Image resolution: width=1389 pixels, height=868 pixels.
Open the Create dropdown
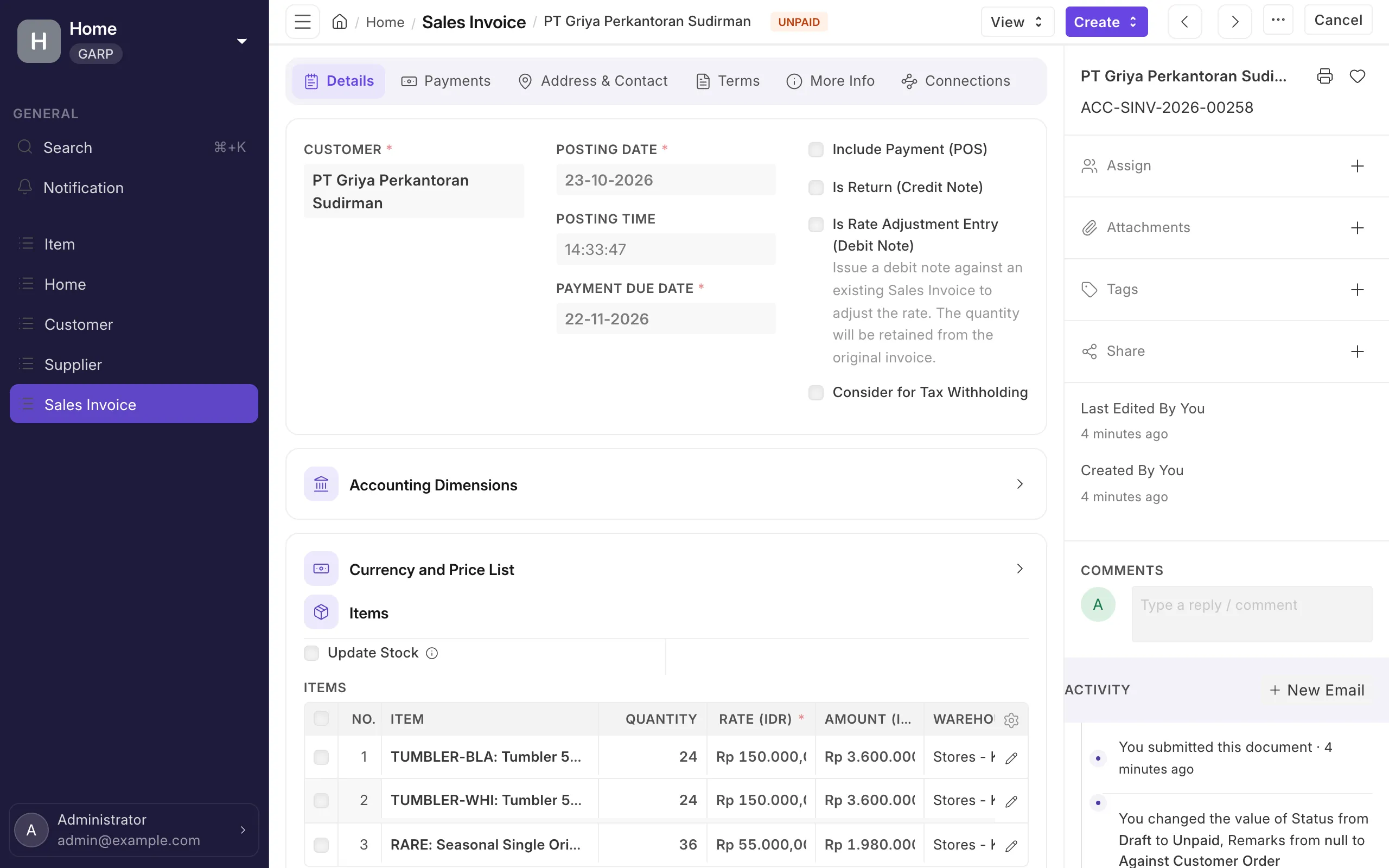point(1106,22)
